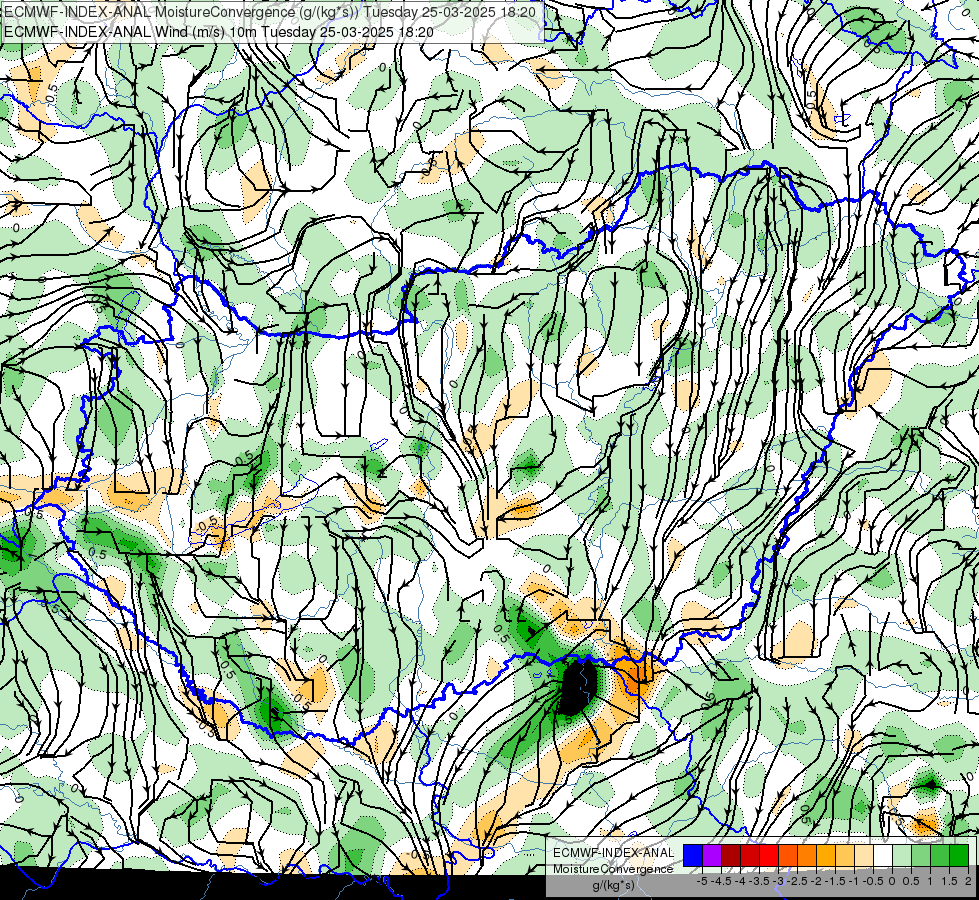
Task: Choose the light green swatch between 0.5 and 1
Action: click(x=921, y=856)
